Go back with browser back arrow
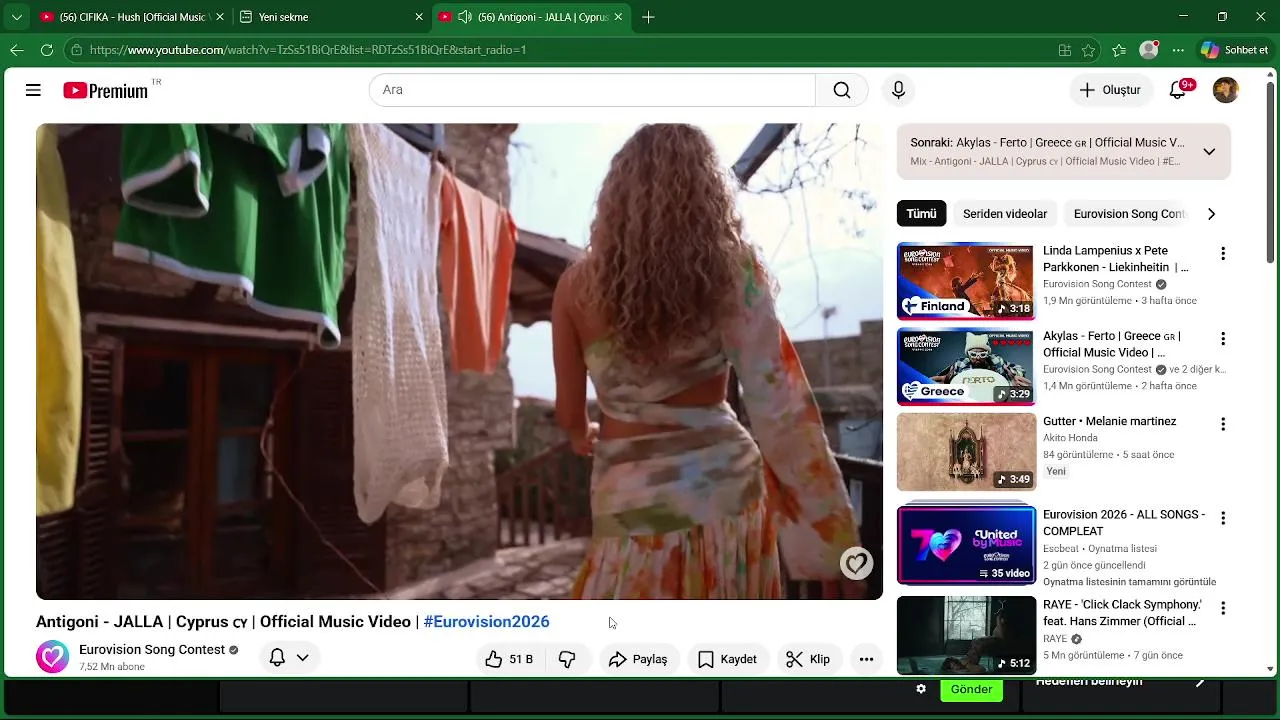 click(17, 50)
